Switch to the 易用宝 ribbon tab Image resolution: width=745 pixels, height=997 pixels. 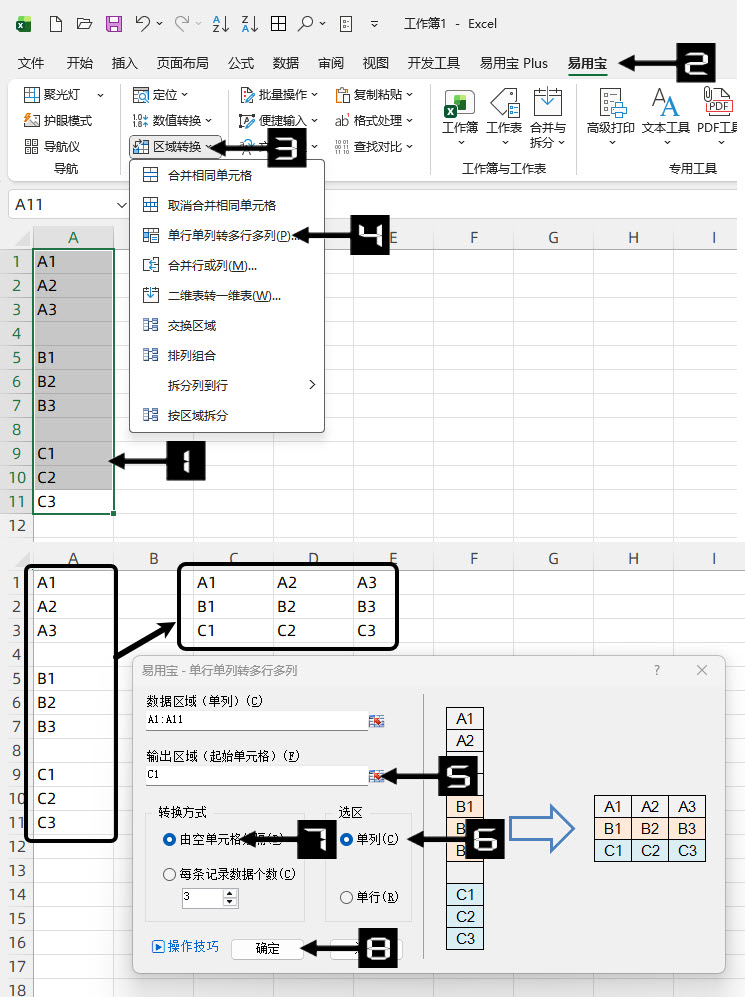click(x=587, y=63)
